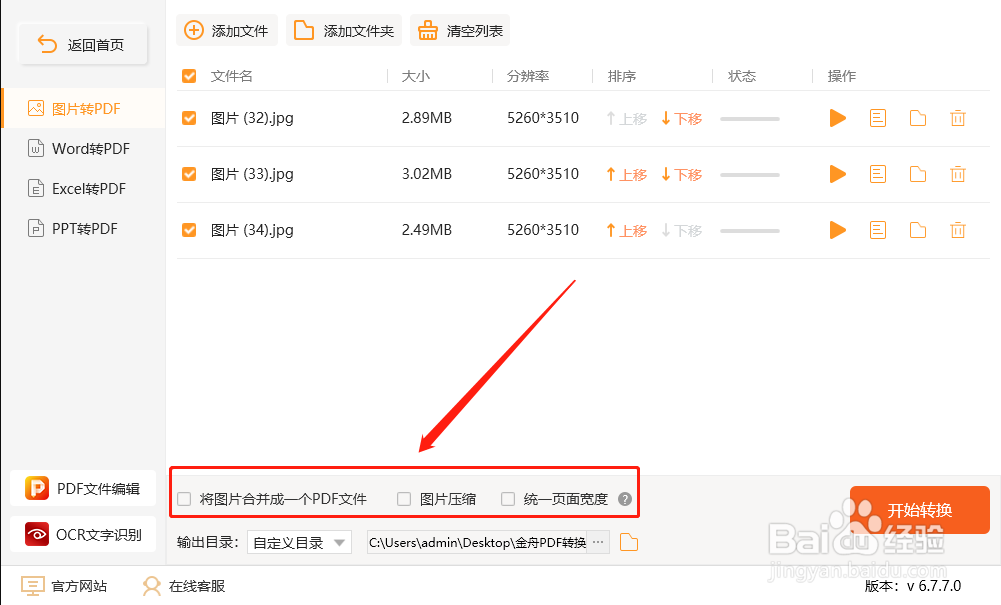The width and height of the screenshot is (1001, 605).
Task: Click 清空列表 button
Action: point(460,31)
